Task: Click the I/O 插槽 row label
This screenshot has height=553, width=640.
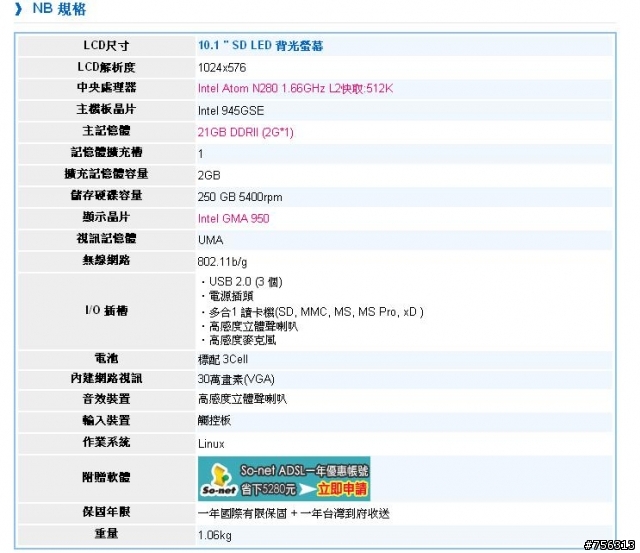Action: [x=107, y=311]
